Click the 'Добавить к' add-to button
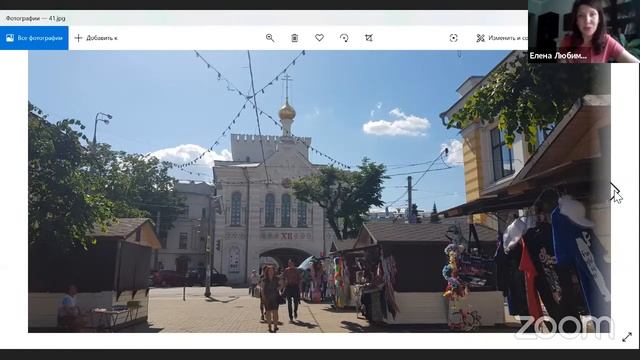Screen dimensions: 640x360 (x=96, y=38)
